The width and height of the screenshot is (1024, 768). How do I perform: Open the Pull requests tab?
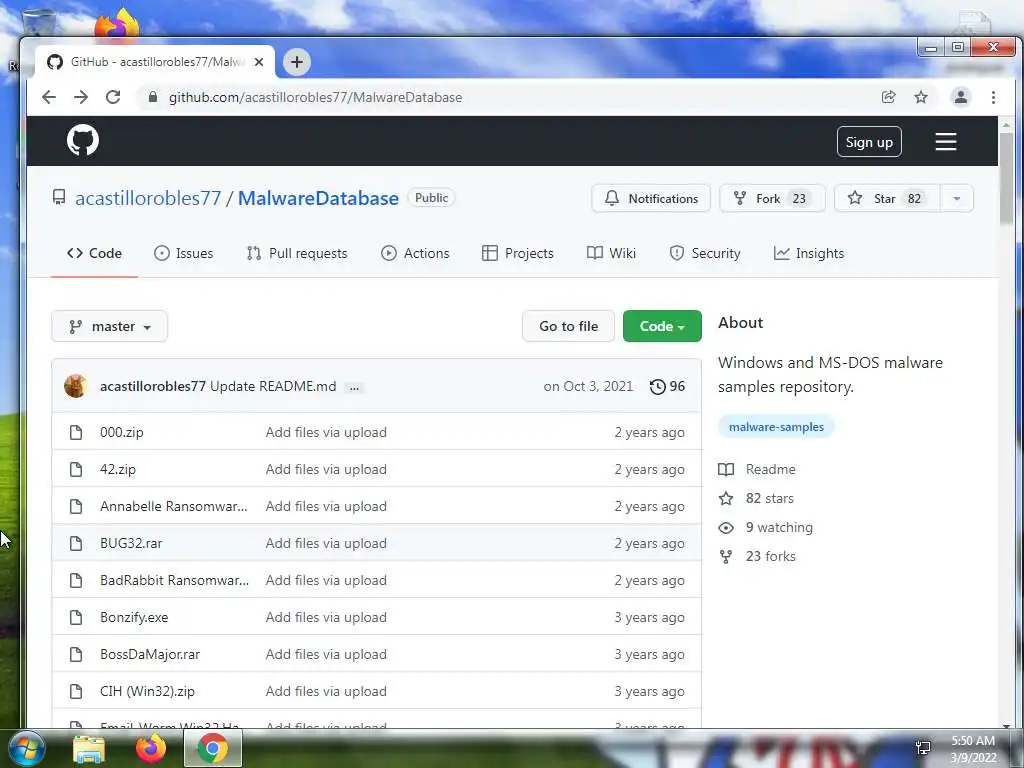tap(297, 253)
